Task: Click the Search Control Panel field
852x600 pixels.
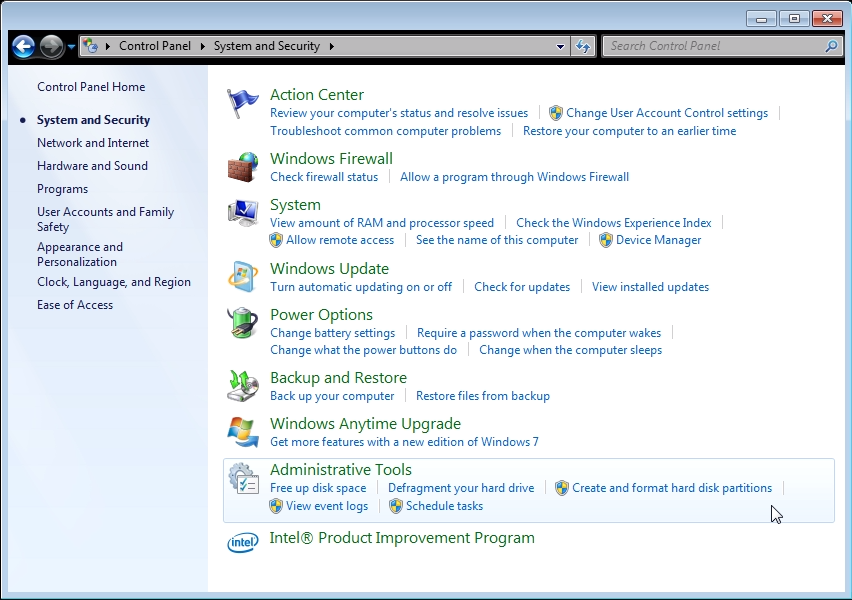Action: (x=714, y=46)
